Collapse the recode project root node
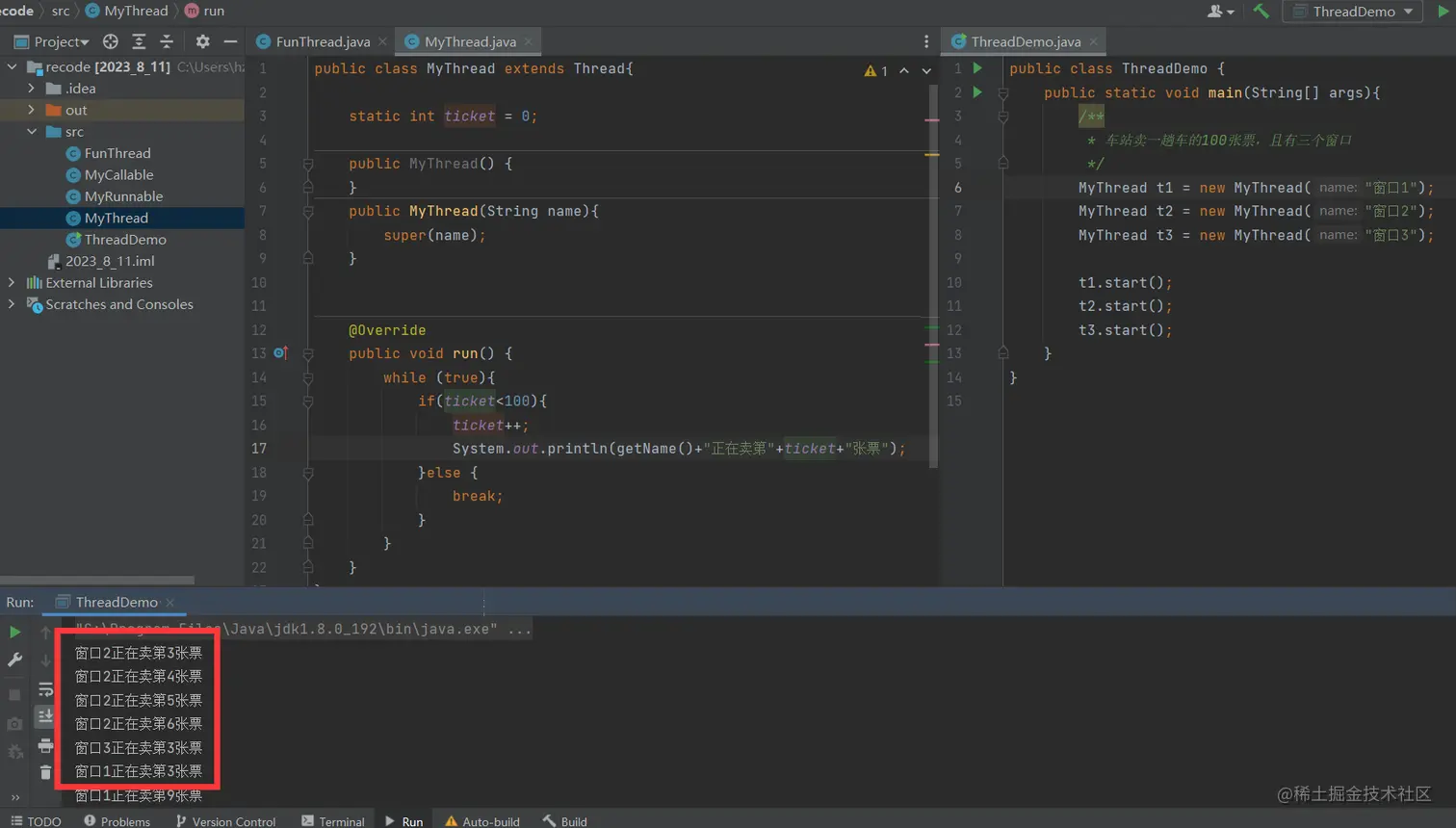This screenshot has height=828, width=1456. pos(13,66)
